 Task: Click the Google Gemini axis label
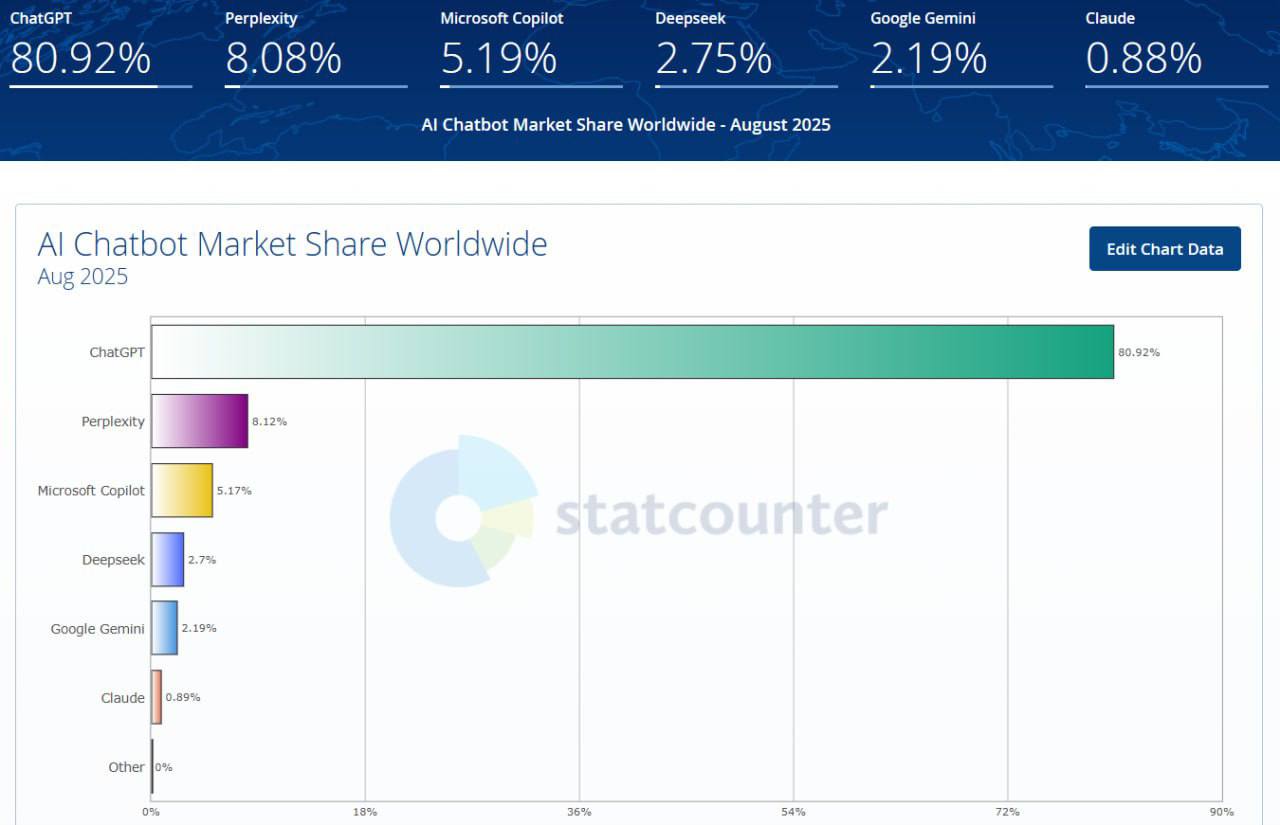click(97, 629)
